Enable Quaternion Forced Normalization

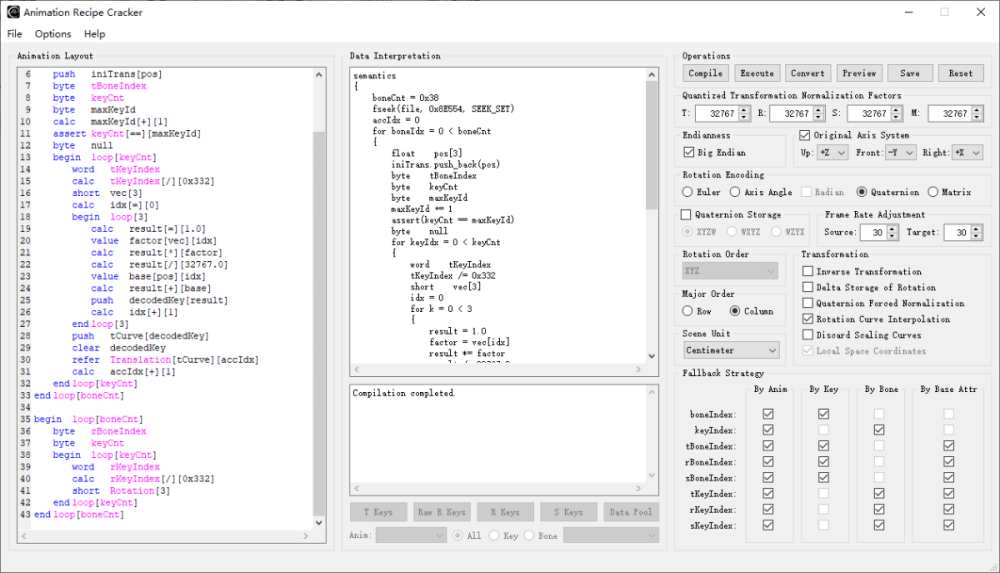[808, 303]
